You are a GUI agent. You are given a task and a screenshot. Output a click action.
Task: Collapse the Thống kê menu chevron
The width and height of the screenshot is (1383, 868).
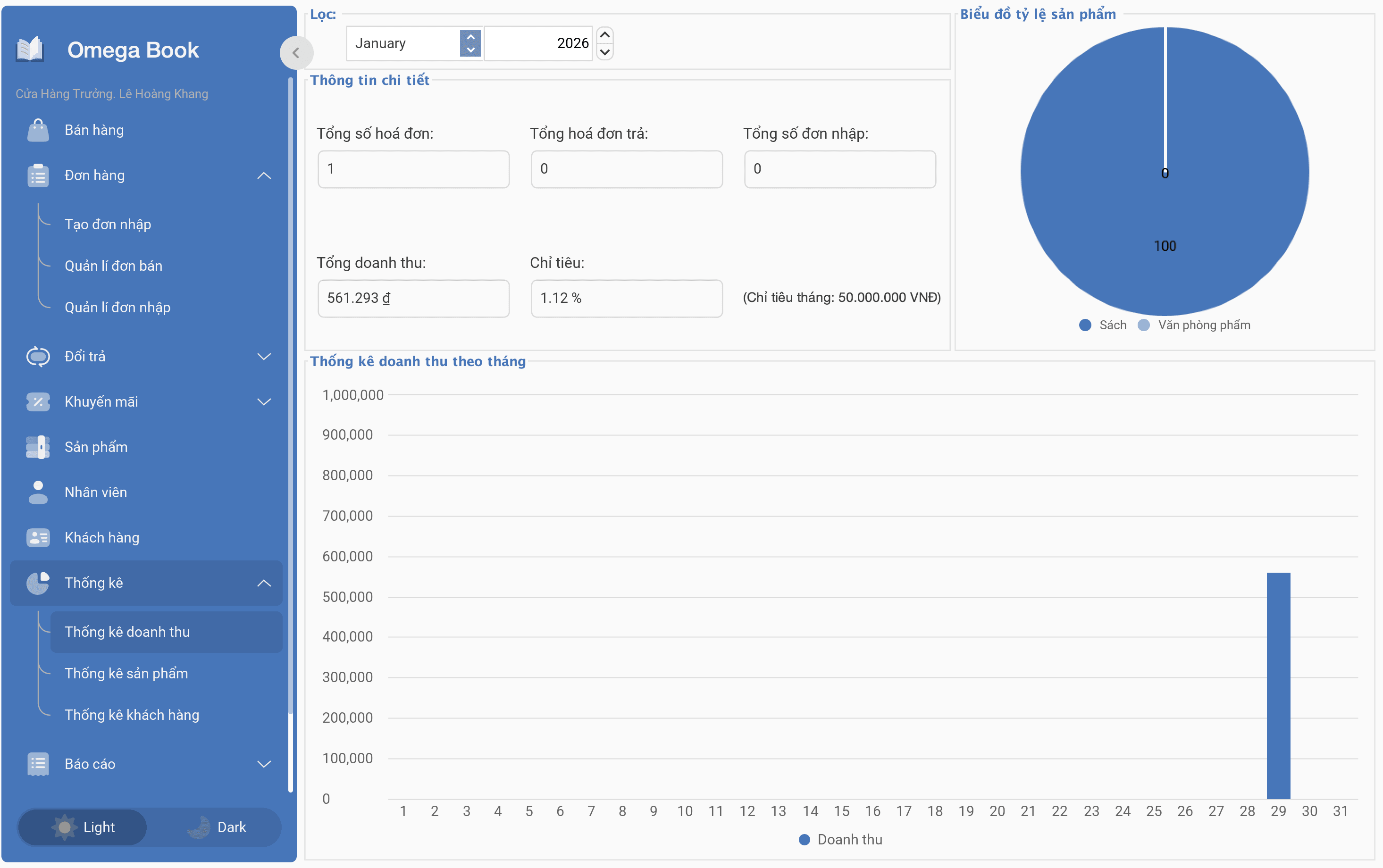click(x=264, y=583)
